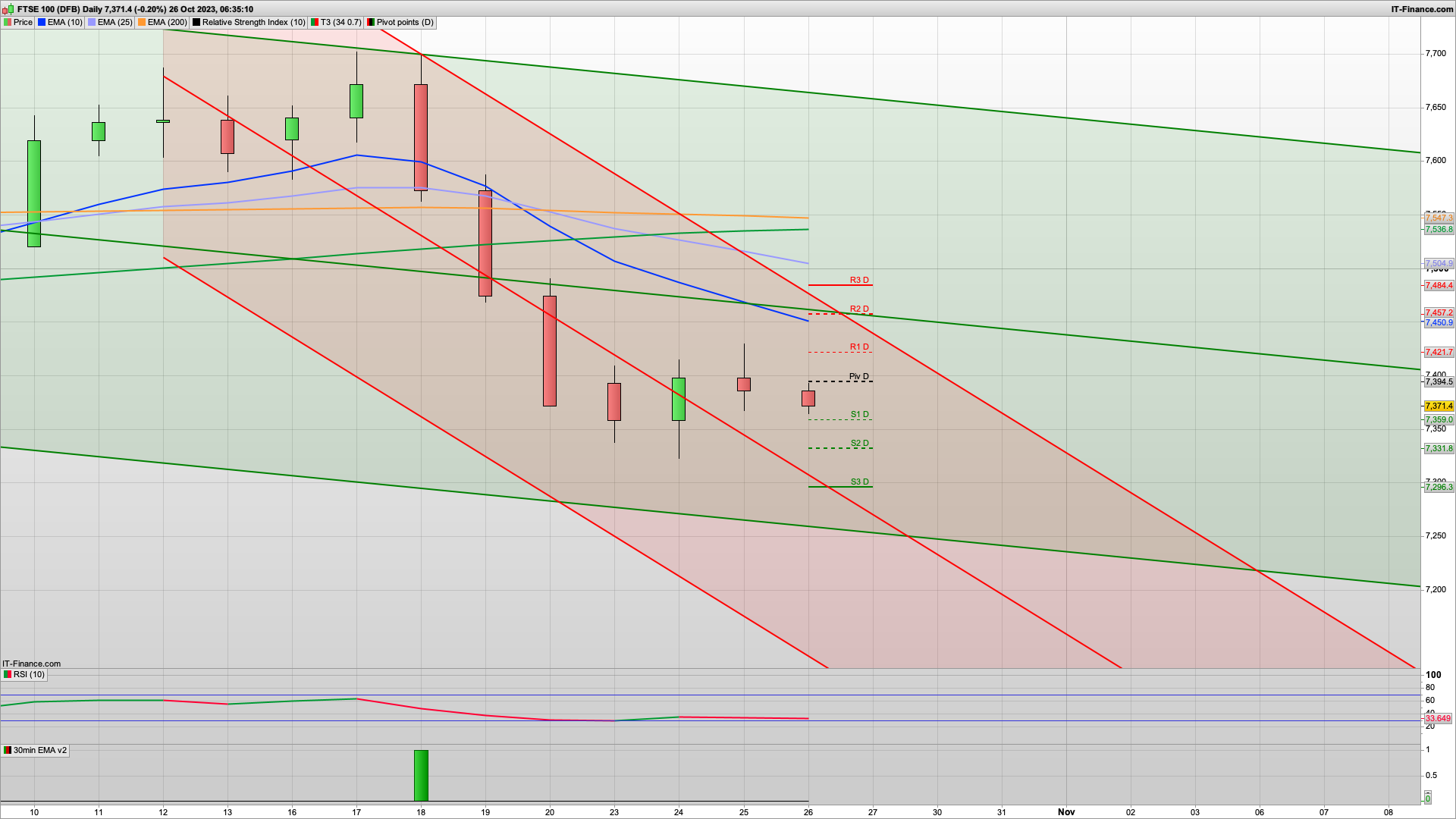Click date 26 on the time axis

point(808,811)
